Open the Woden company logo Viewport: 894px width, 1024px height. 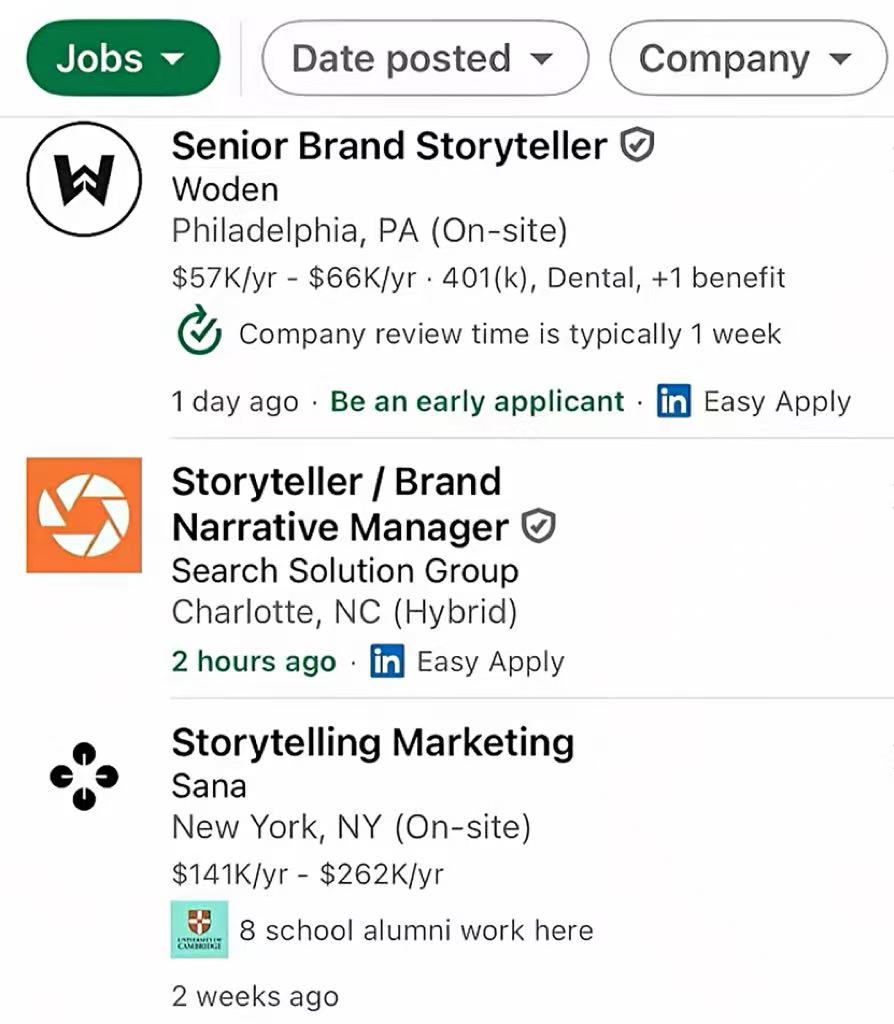pyautogui.click(x=84, y=179)
